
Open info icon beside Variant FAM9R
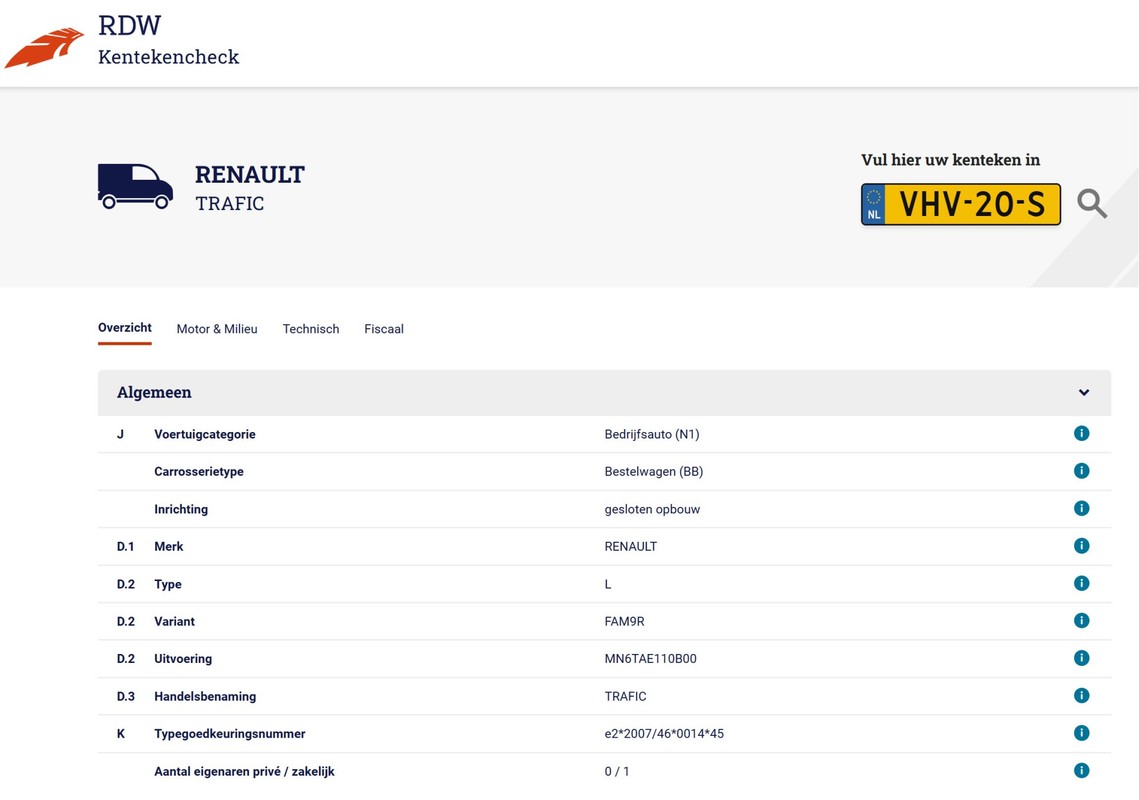(x=1082, y=621)
